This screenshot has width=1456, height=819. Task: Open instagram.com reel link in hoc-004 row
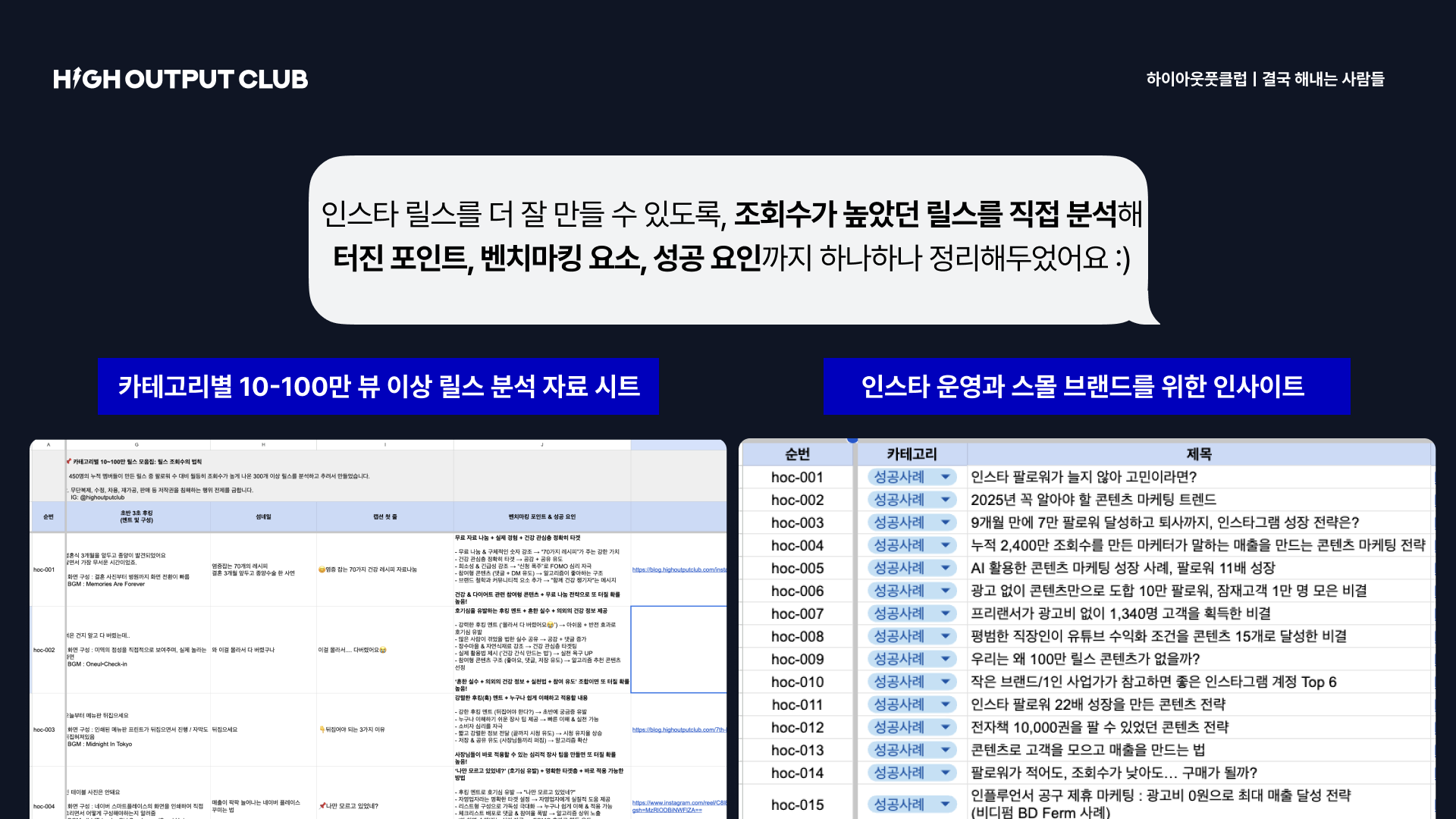click(679, 806)
